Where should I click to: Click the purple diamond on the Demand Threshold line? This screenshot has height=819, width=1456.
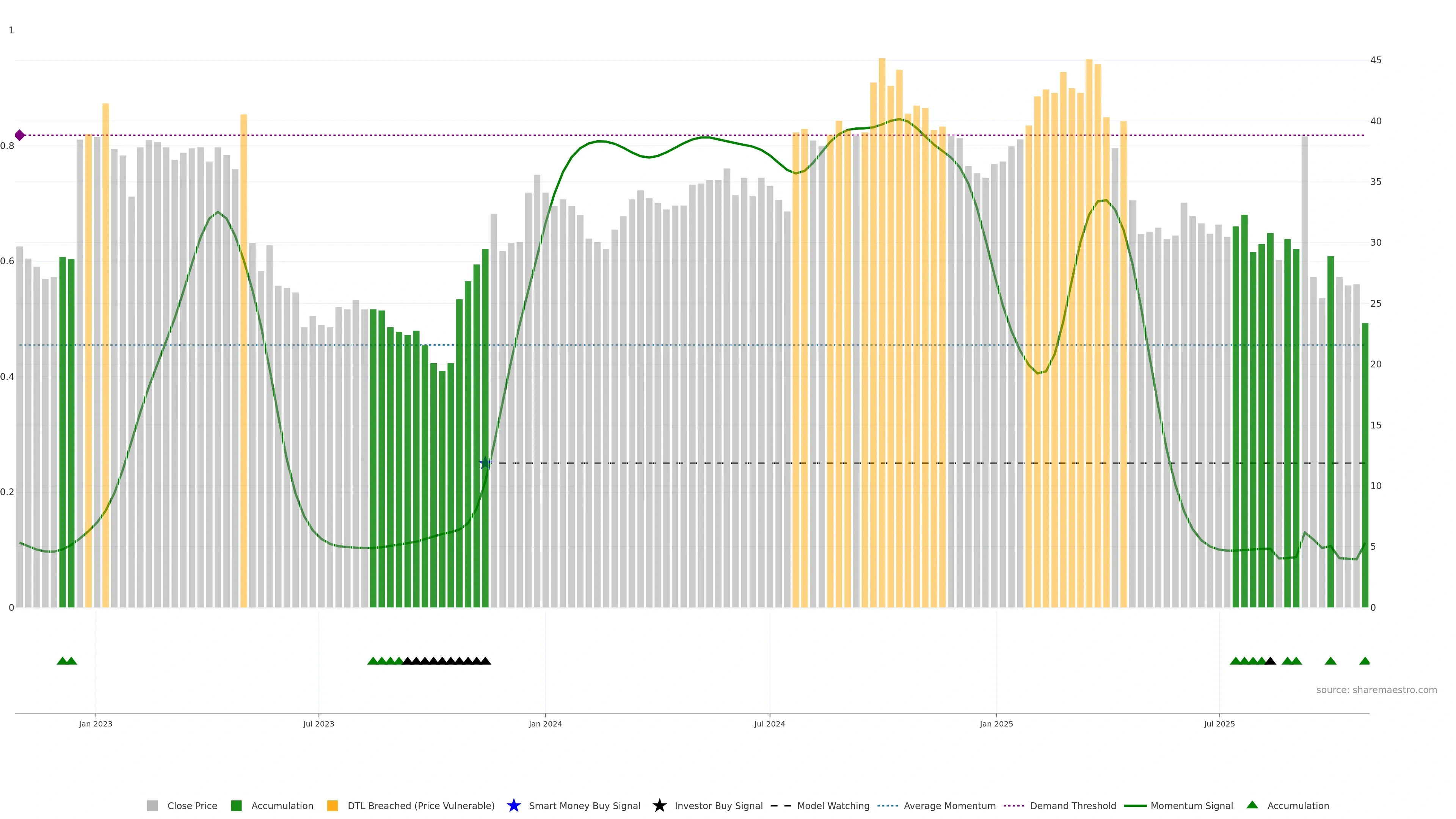[20, 135]
